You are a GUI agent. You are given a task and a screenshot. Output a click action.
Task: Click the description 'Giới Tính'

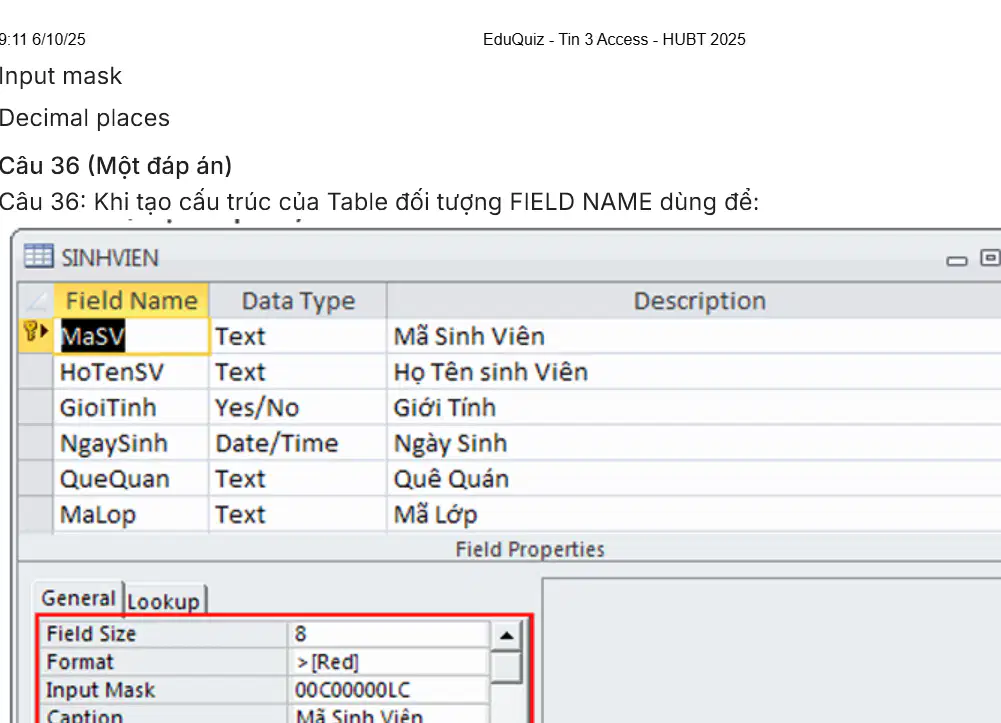click(445, 408)
